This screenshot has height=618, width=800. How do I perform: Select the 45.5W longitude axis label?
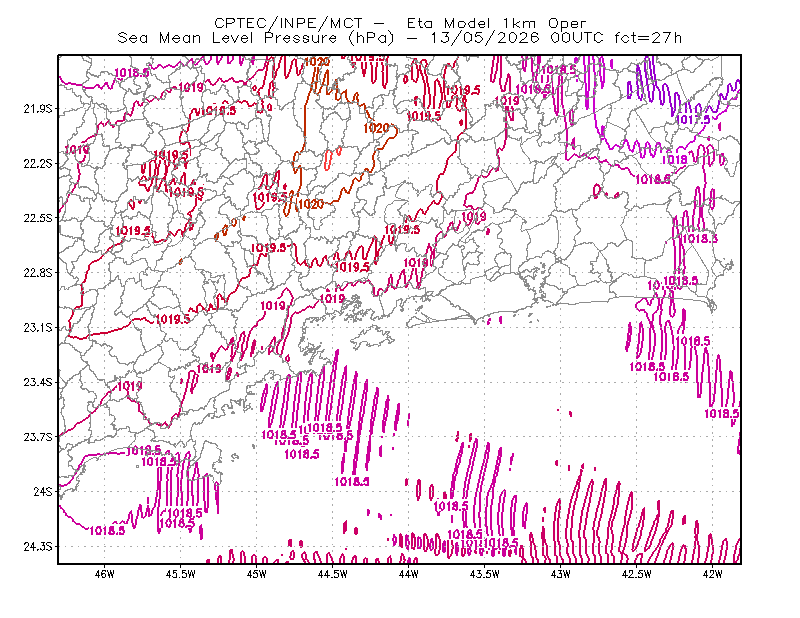point(181,574)
